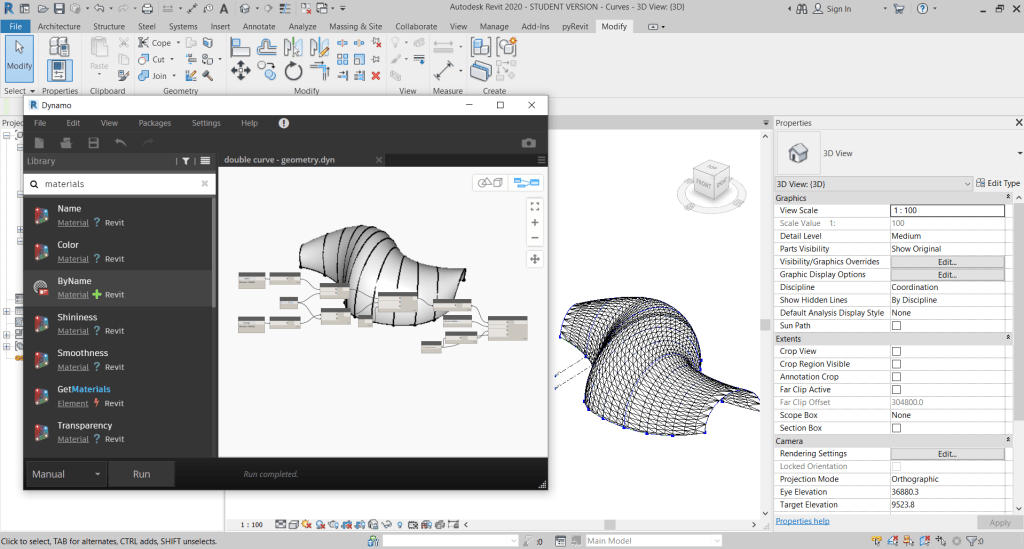Click the library filter funnel icon
Screen dimensions: 1024x549
coord(186,161)
